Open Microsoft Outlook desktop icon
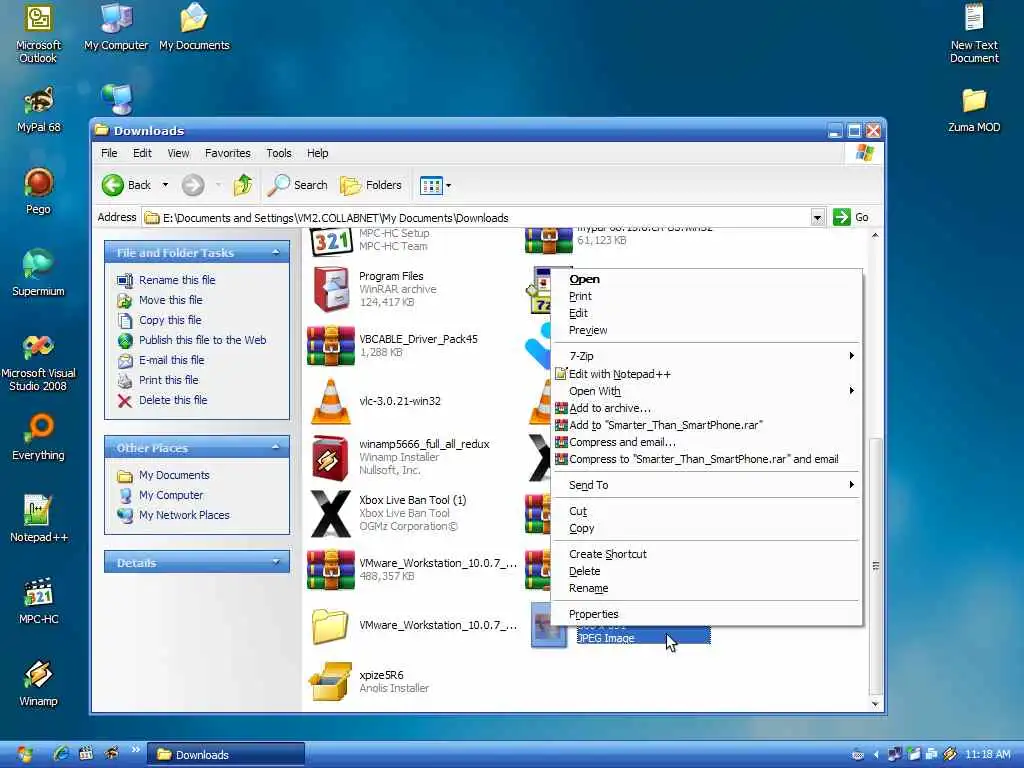 click(38, 33)
